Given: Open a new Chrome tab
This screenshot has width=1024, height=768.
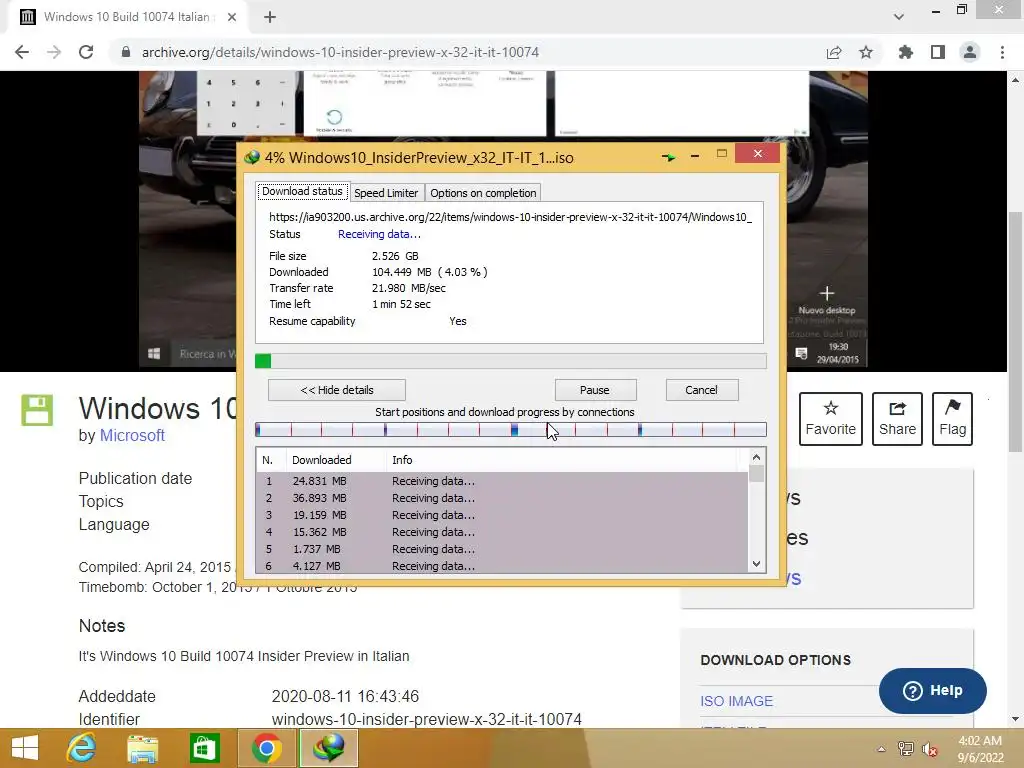Looking at the screenshot, I should tap(270, 17).
